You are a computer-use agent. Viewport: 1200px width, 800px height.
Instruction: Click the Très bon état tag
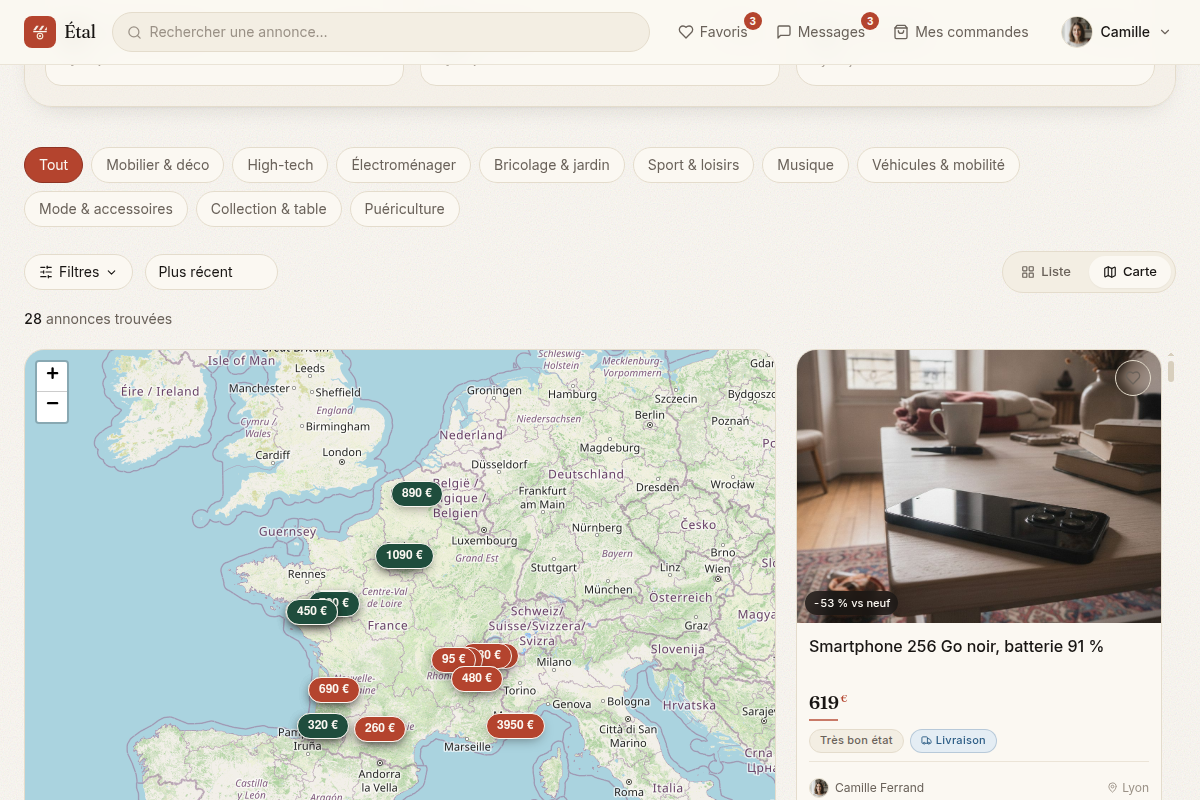click(x=856, y=741)
